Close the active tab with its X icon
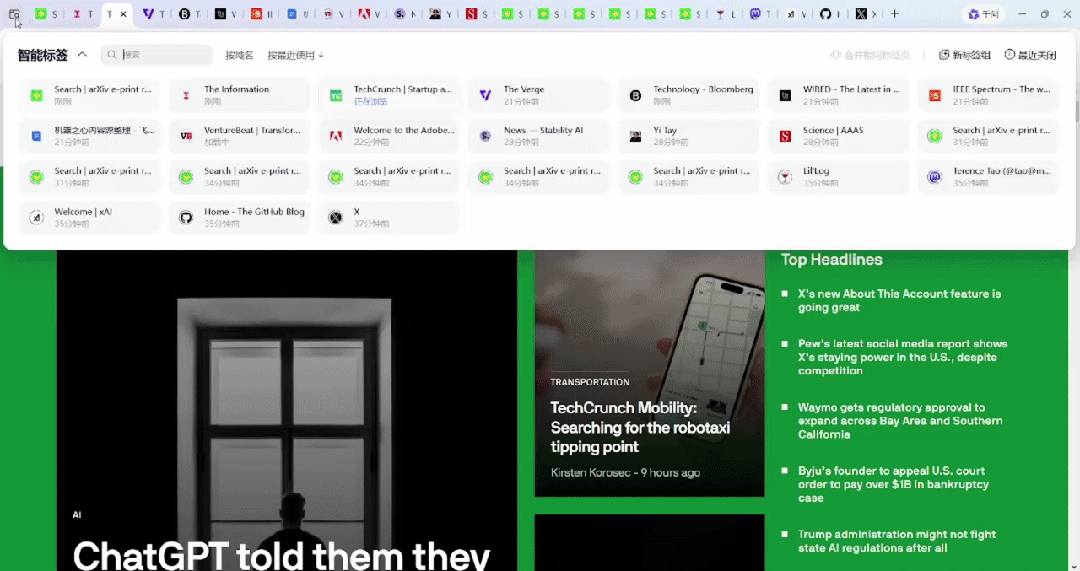 (x=124, y=14)
